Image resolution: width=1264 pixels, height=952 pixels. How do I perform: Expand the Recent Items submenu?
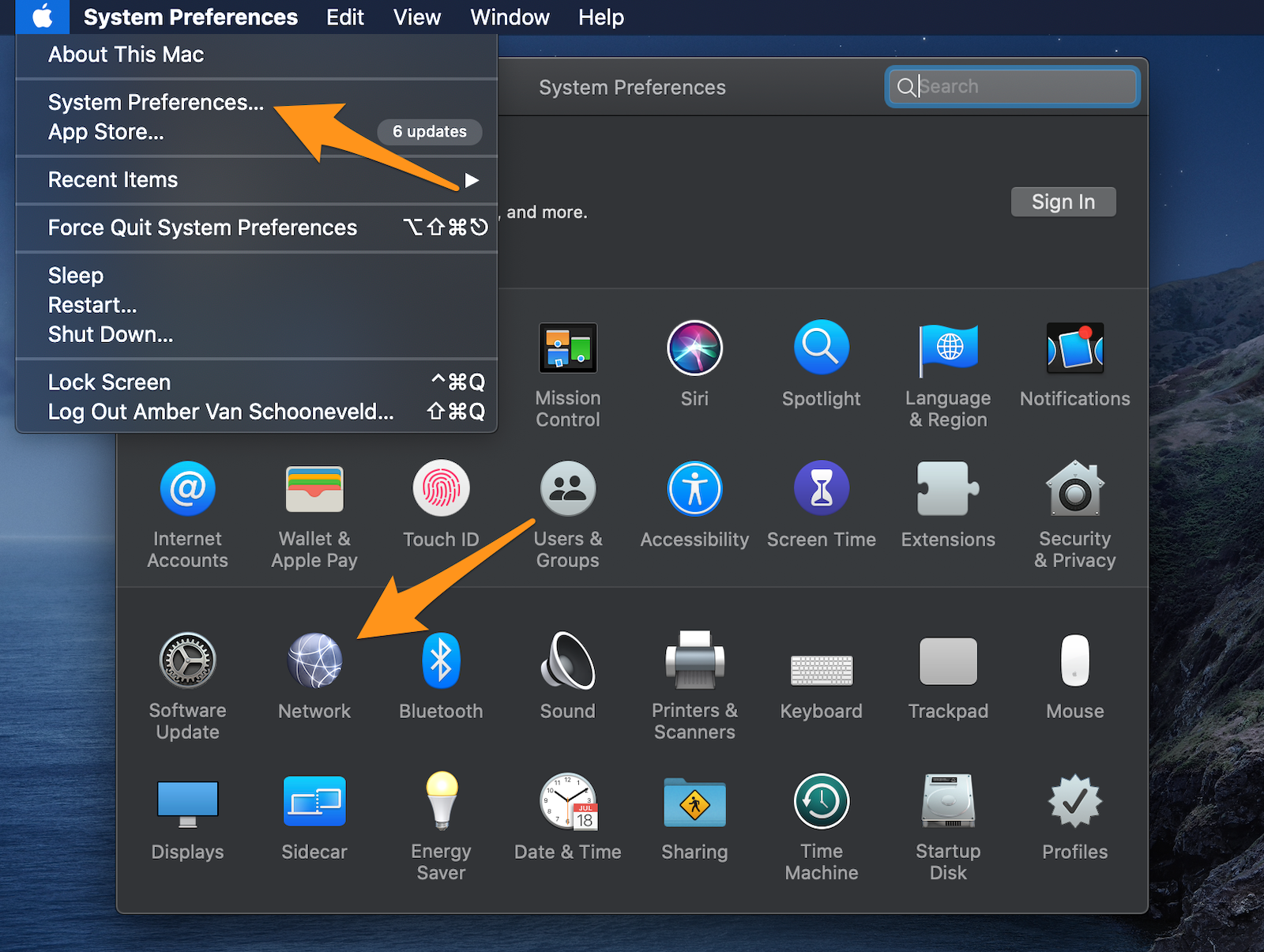[257, 180]
